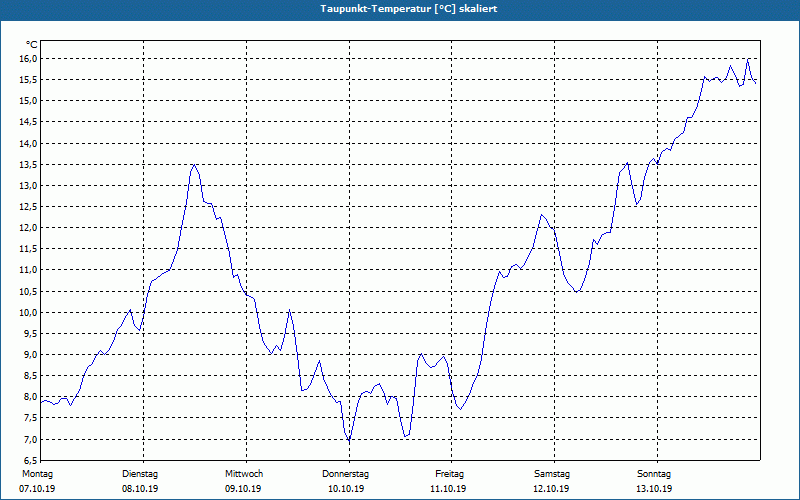Viewport: 800px width, 500px height.
Task: Click the 10,0 axis value
Action: tap(29, 312)
